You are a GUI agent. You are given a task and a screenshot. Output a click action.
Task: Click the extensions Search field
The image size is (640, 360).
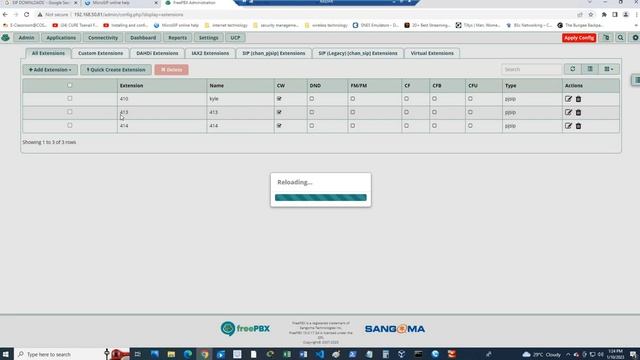[531, 69]
